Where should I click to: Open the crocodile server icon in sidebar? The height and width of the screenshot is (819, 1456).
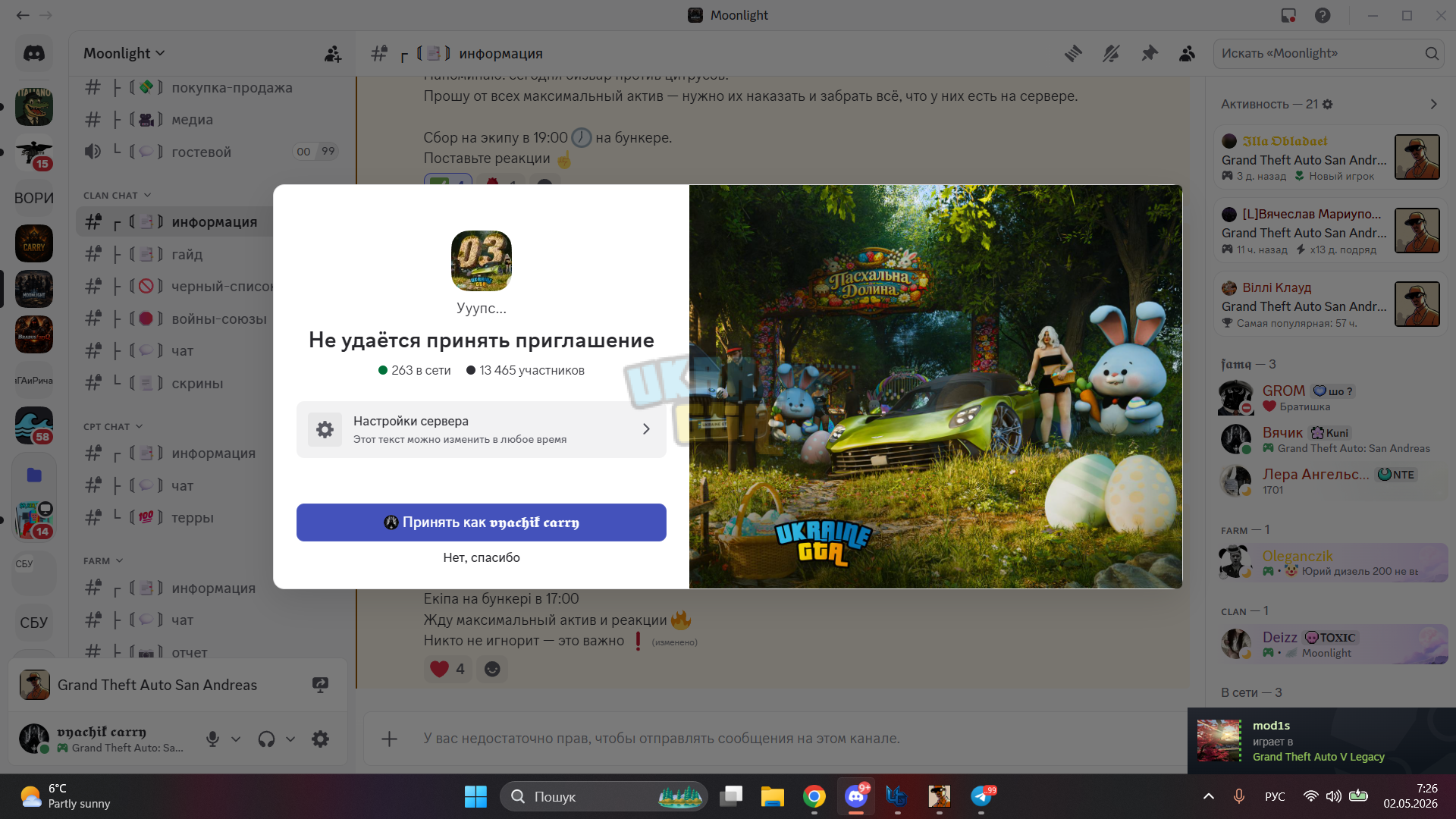(34, 107)
